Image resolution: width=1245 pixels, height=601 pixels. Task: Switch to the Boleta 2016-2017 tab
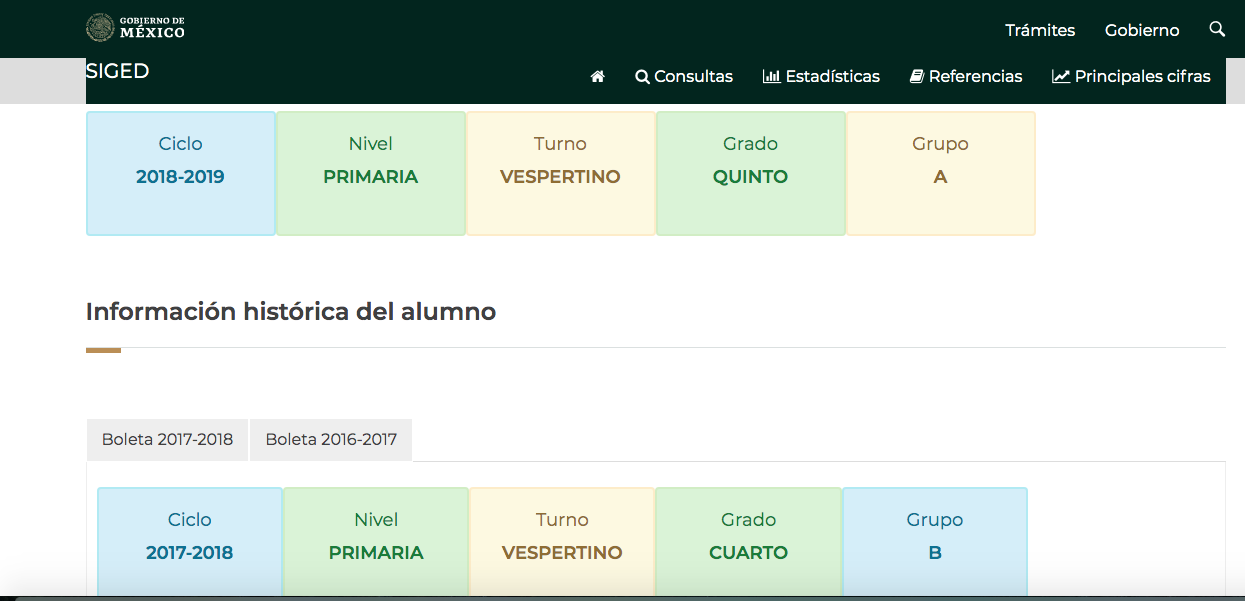point(331,440)
